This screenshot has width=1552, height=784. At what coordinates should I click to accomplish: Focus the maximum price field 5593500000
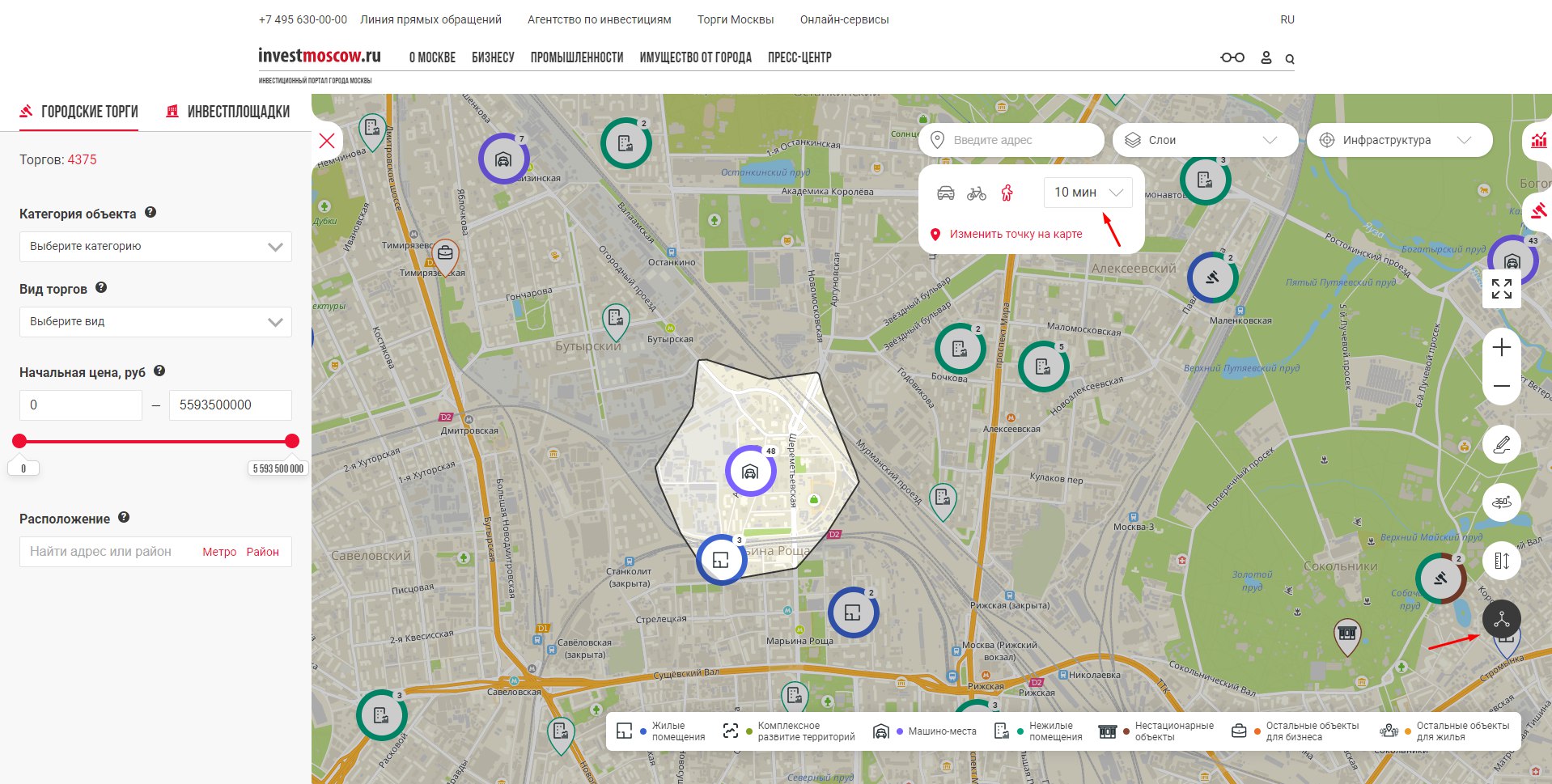231,405
